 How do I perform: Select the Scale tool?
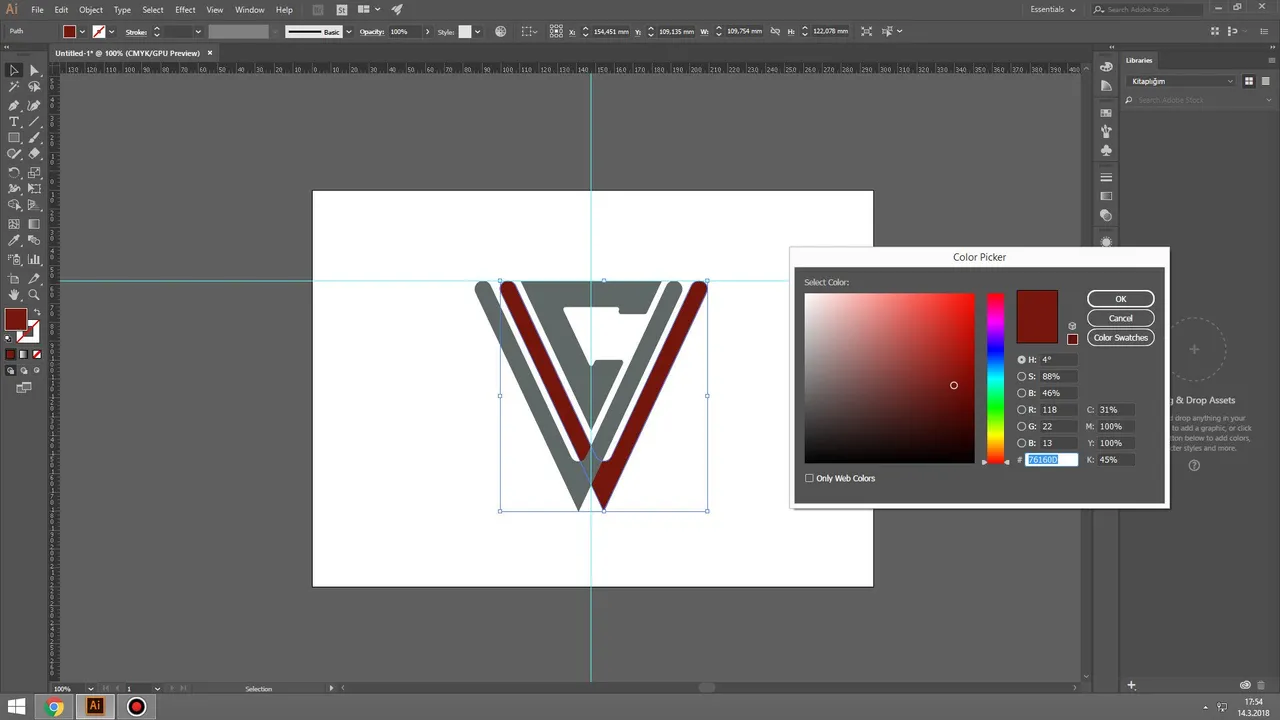click(34, 172)
